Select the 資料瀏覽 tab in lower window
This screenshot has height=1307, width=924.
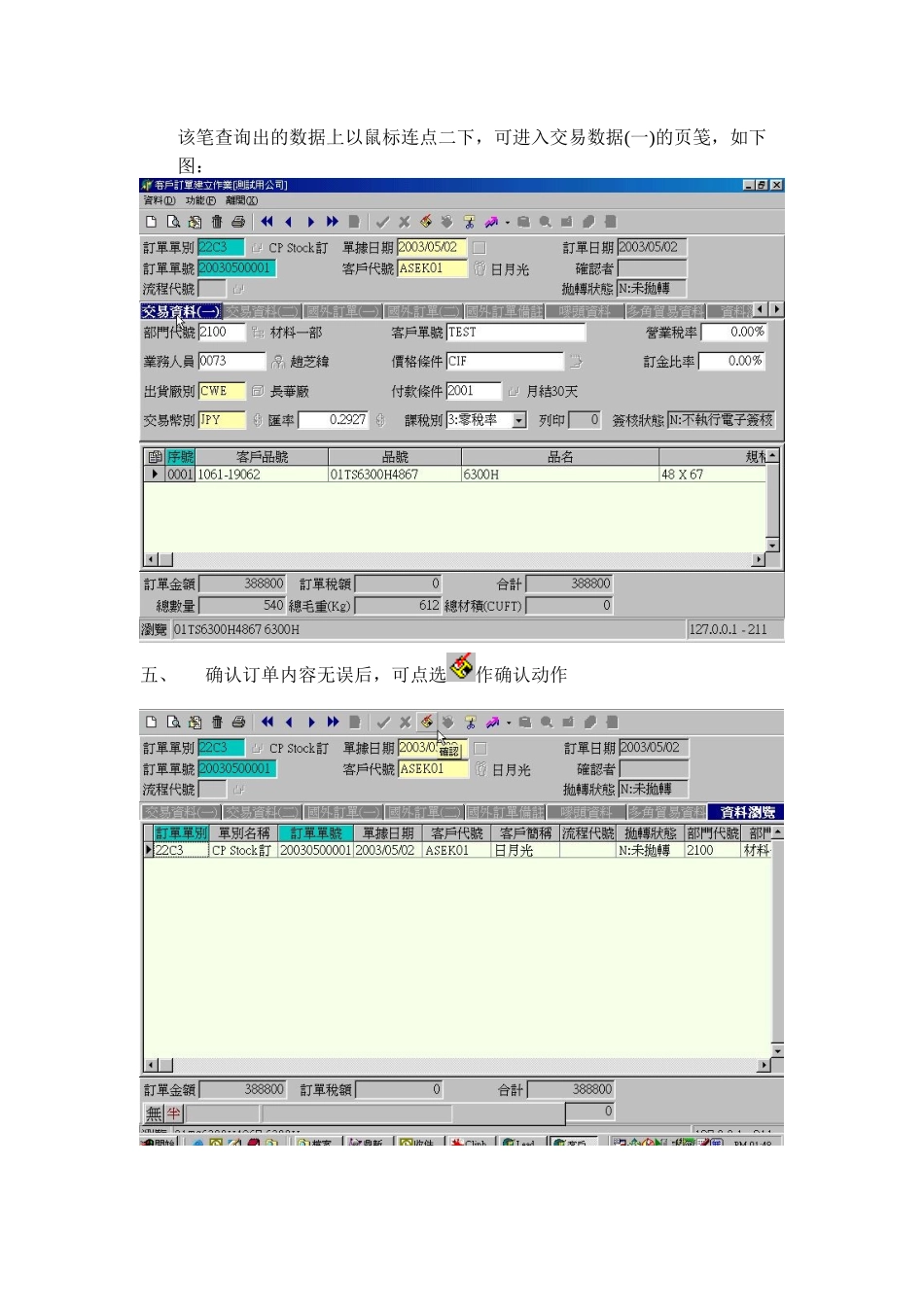pyautogui.click(x=747, y=812)
